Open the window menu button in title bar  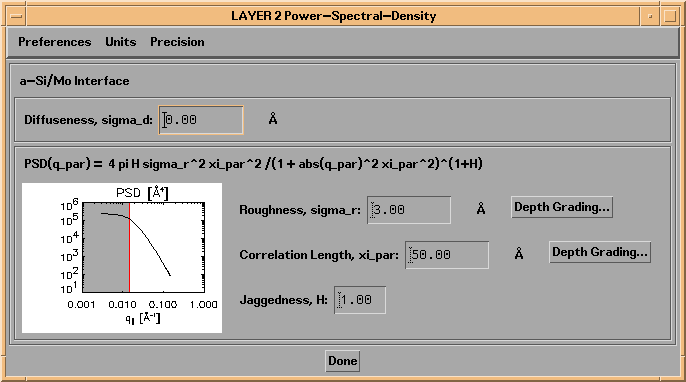pos(17,17)
